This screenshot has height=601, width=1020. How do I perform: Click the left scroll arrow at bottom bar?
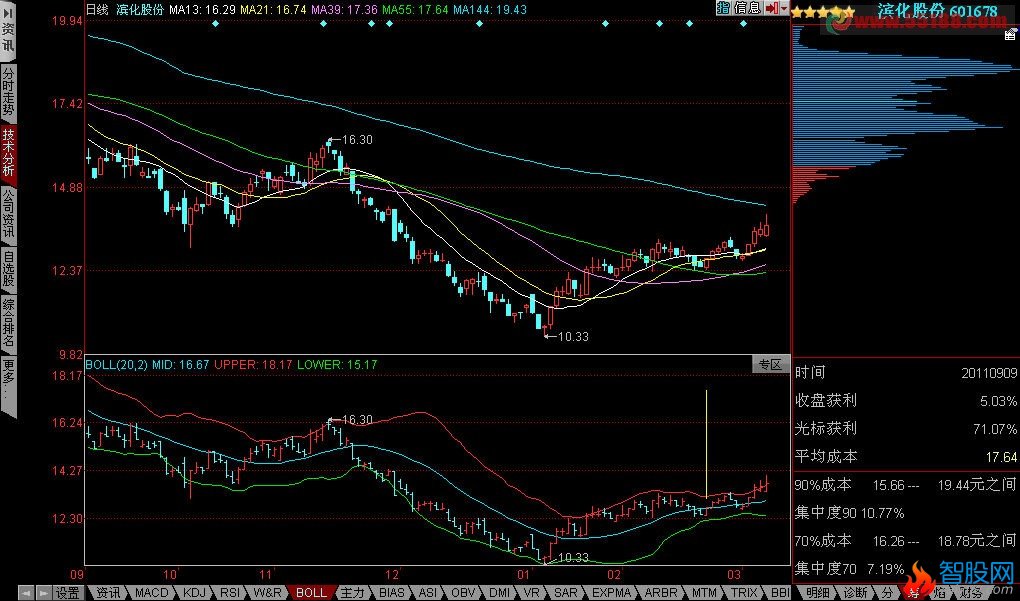26,593
